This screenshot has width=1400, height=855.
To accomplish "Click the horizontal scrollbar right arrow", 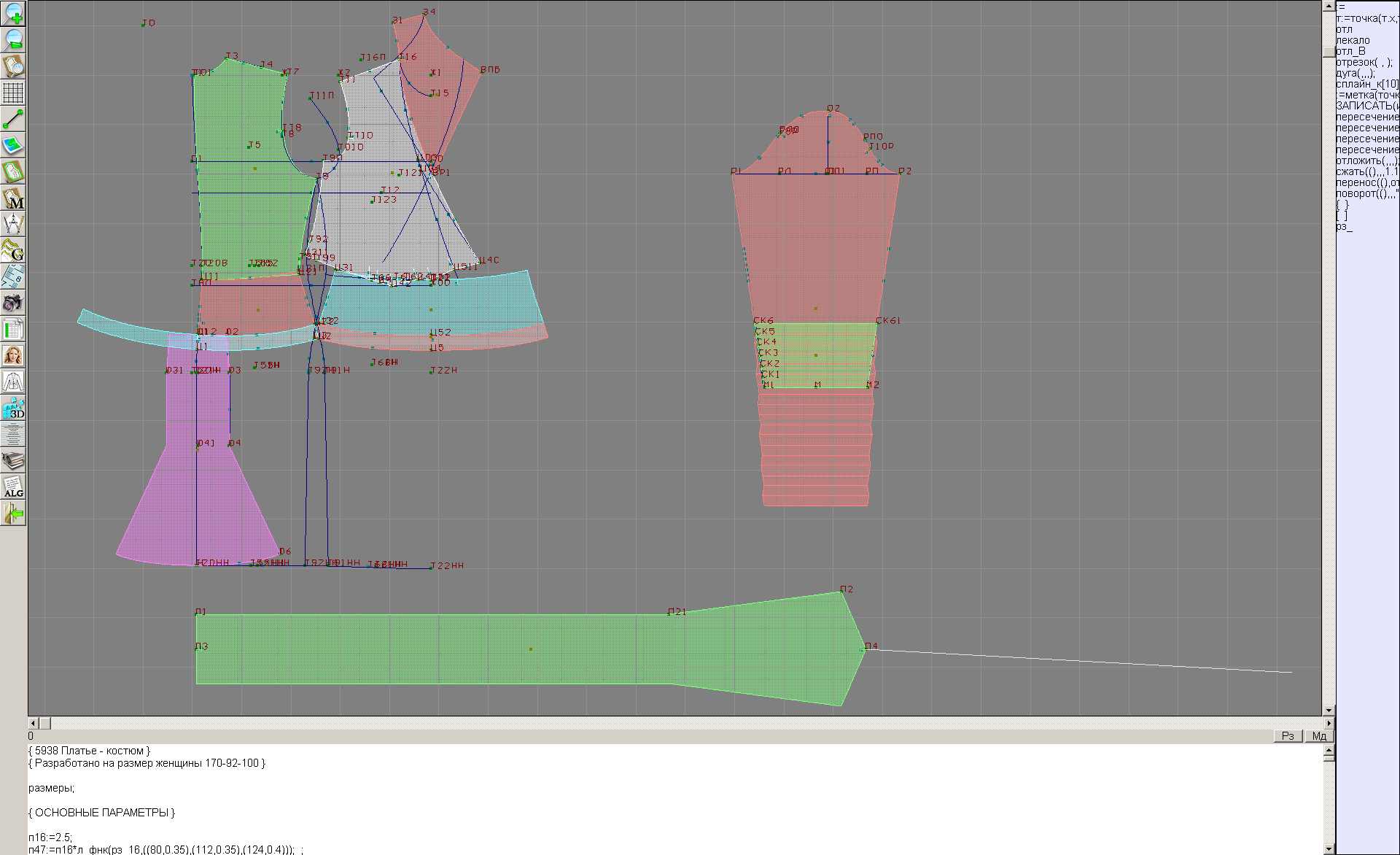I will pyautogui.click(x=1329, y=723).
